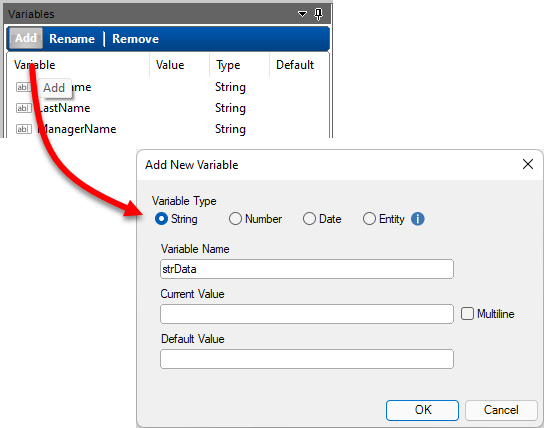This screenshot has height=428, width=544.
Task: Click the string icon beside ManagerName
Action: (23, 129)
